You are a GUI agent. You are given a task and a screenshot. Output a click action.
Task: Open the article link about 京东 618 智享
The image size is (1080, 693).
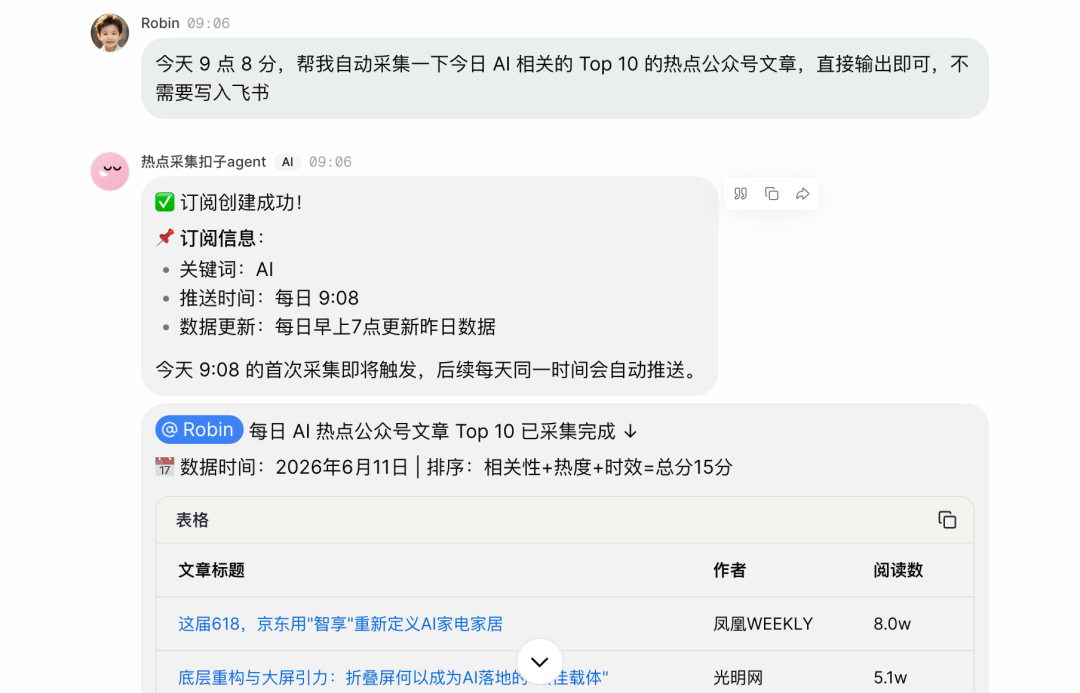(340, 624)
